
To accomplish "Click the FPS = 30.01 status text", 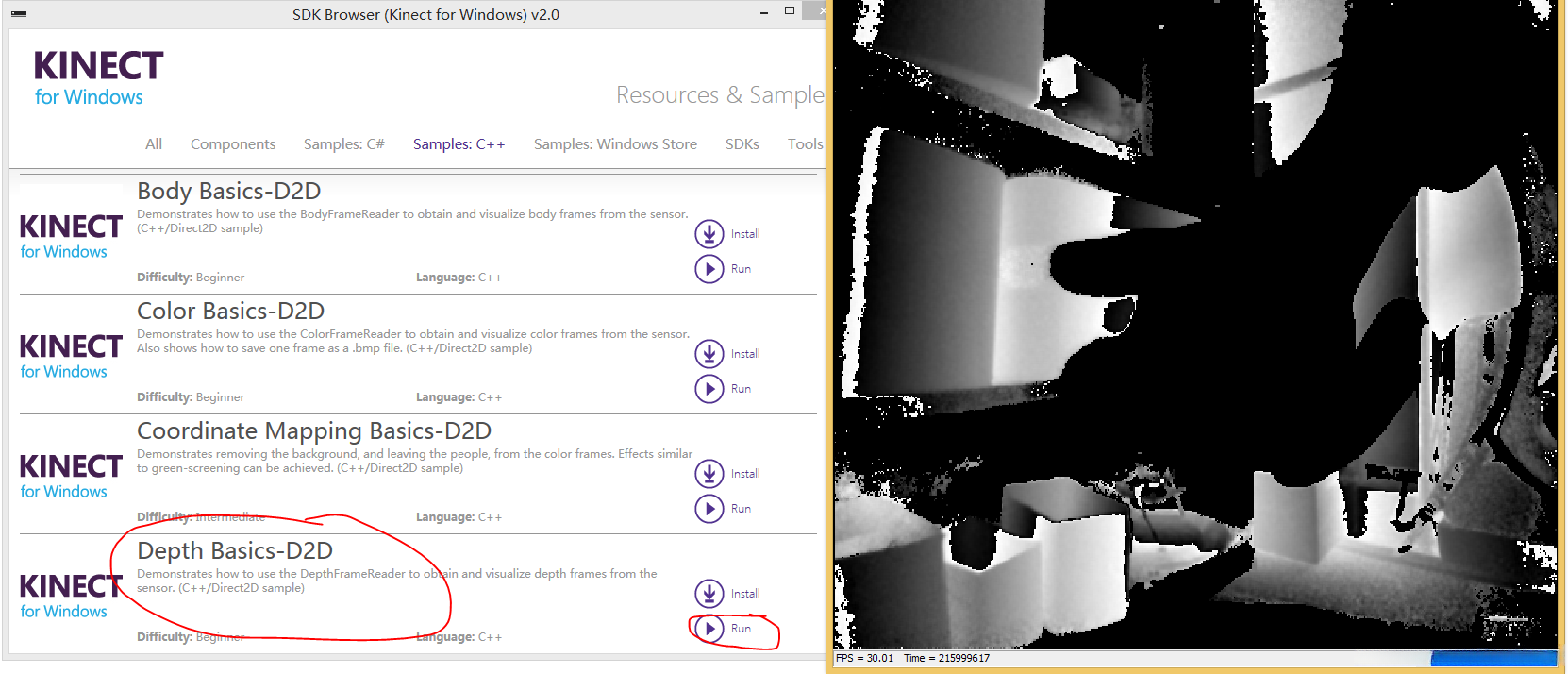I will point(864,659).
